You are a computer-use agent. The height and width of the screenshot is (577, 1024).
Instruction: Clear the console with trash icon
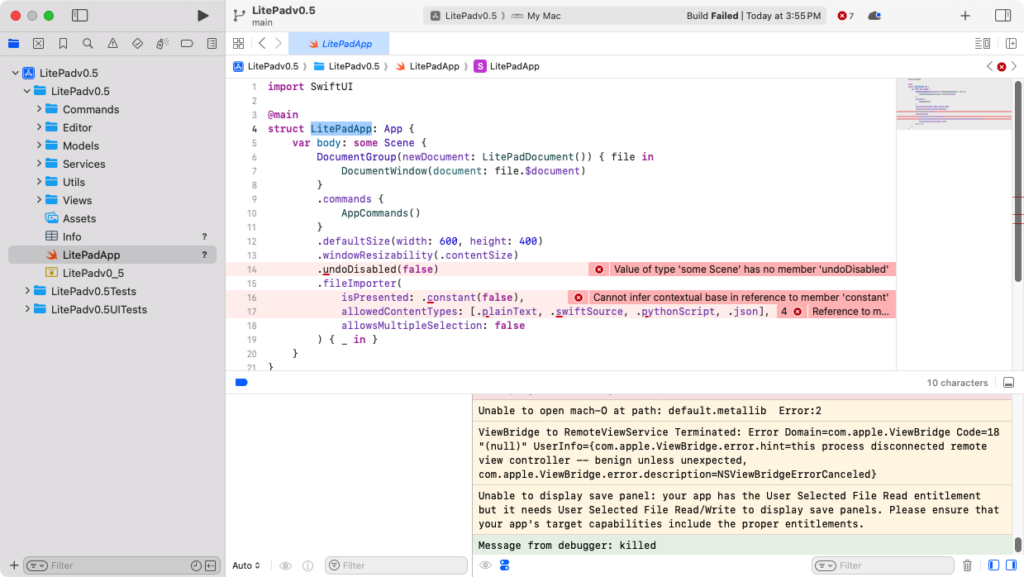point(967,565)
